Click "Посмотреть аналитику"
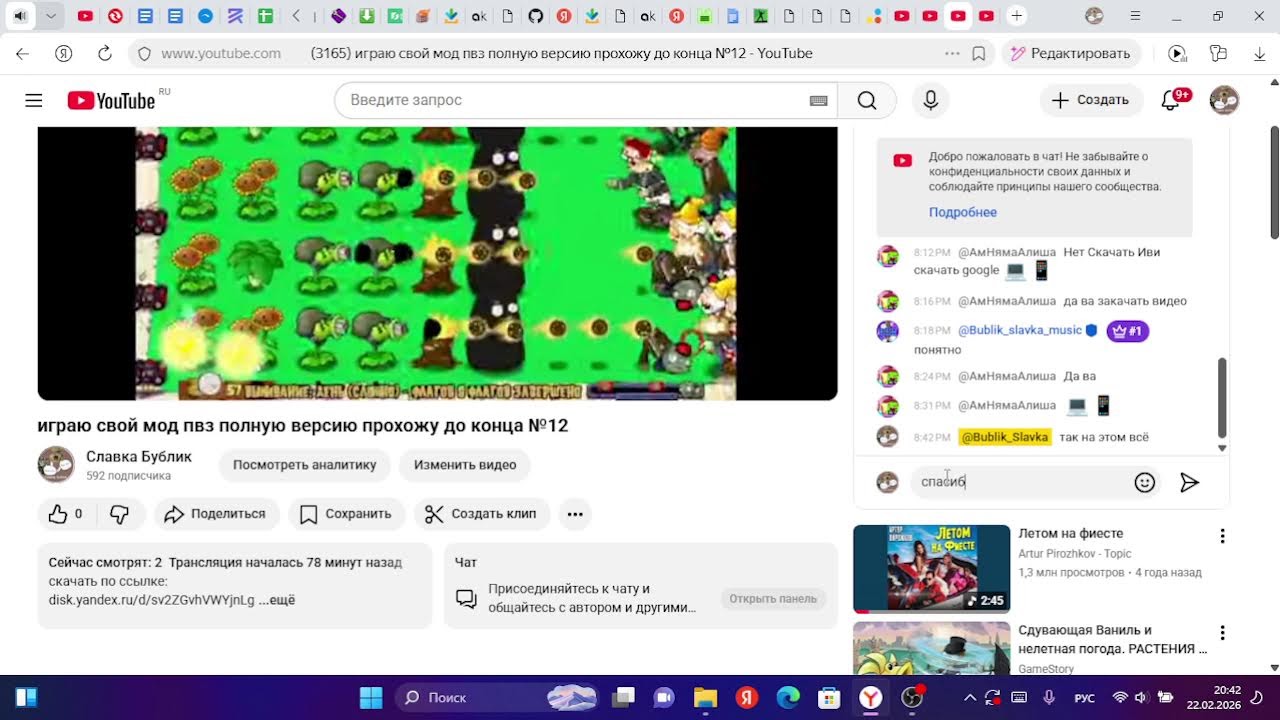 (x=304, y=465)
